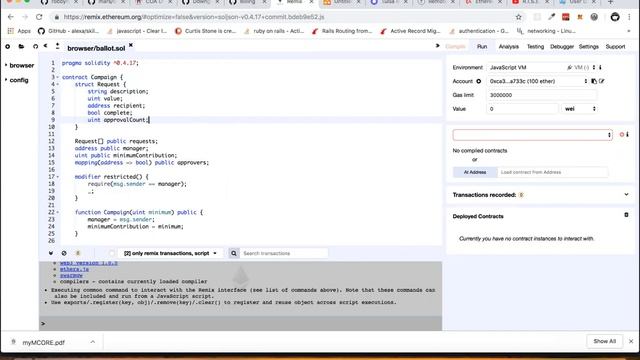640x360 pixels.
Task: Close the browser/ballot.sol editor tab
Action: click(x=131, y=45)
